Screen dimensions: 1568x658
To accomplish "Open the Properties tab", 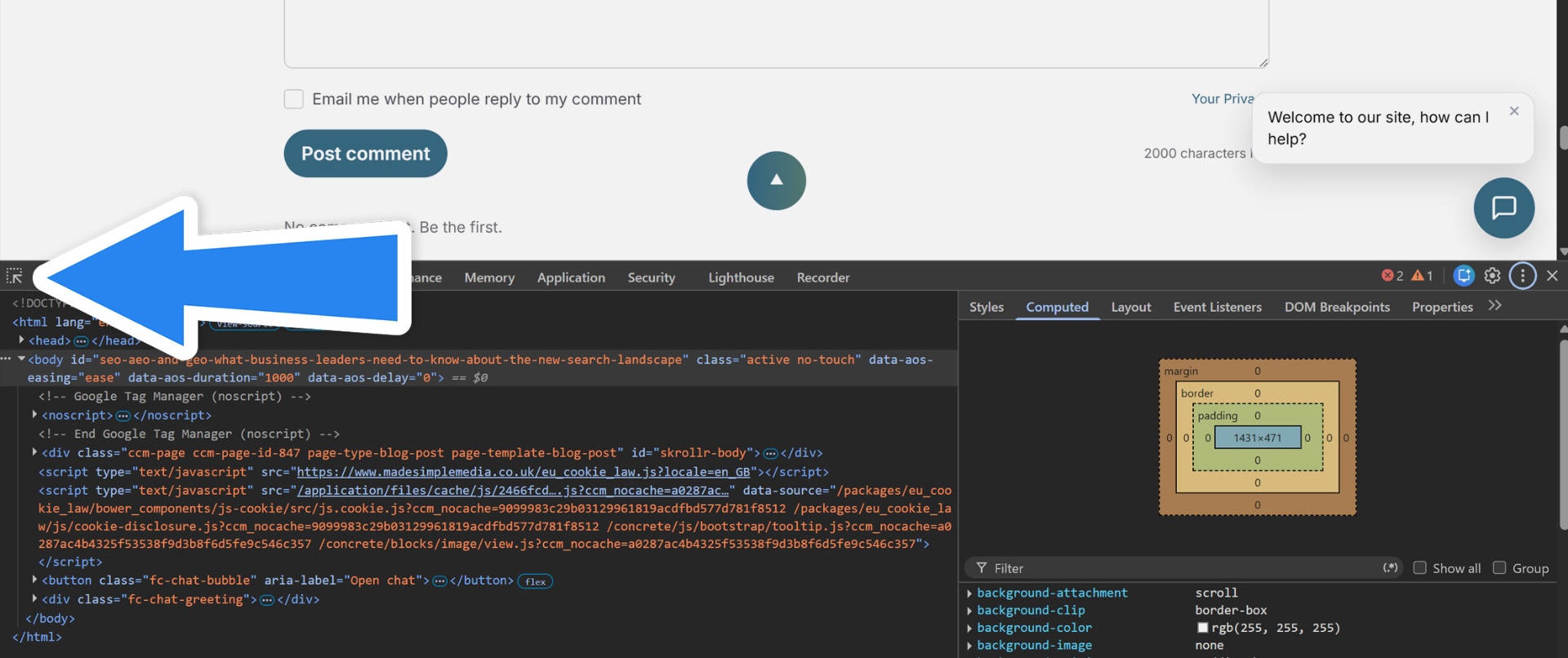I will 1442,307.
